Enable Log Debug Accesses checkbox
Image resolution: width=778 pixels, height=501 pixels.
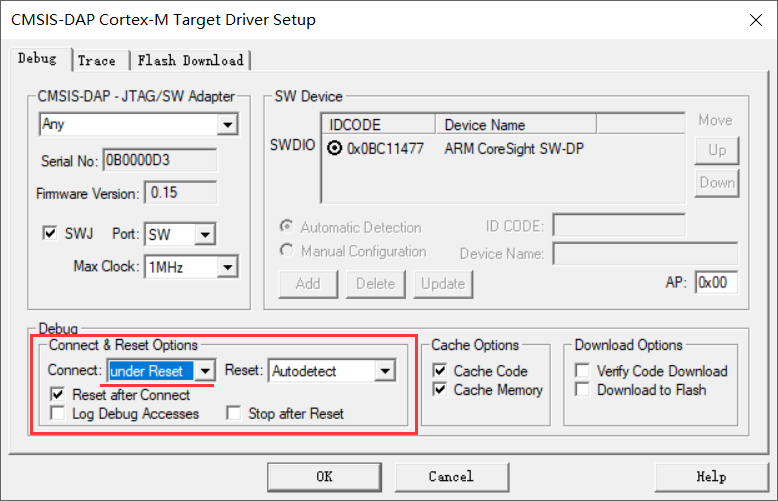58,414
